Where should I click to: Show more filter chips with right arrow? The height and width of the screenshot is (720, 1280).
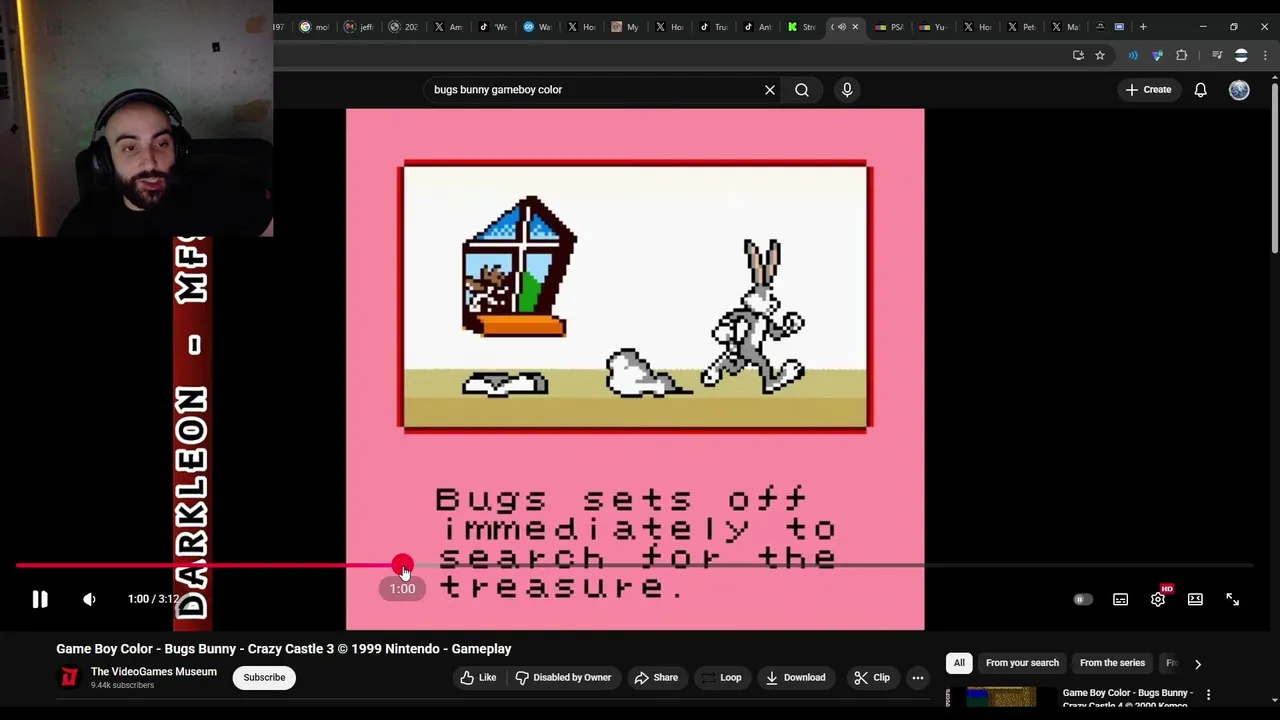1197,663
